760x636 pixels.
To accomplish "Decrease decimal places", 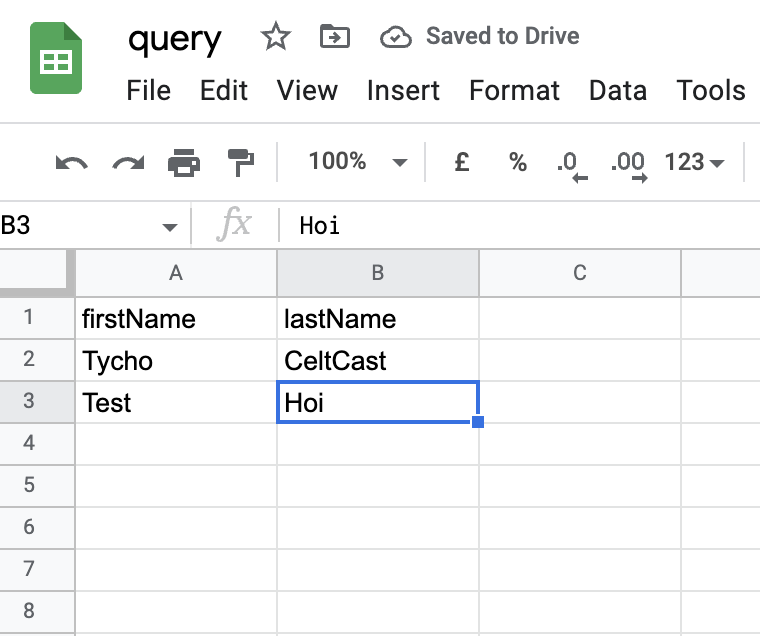I will tap(572, 166).
